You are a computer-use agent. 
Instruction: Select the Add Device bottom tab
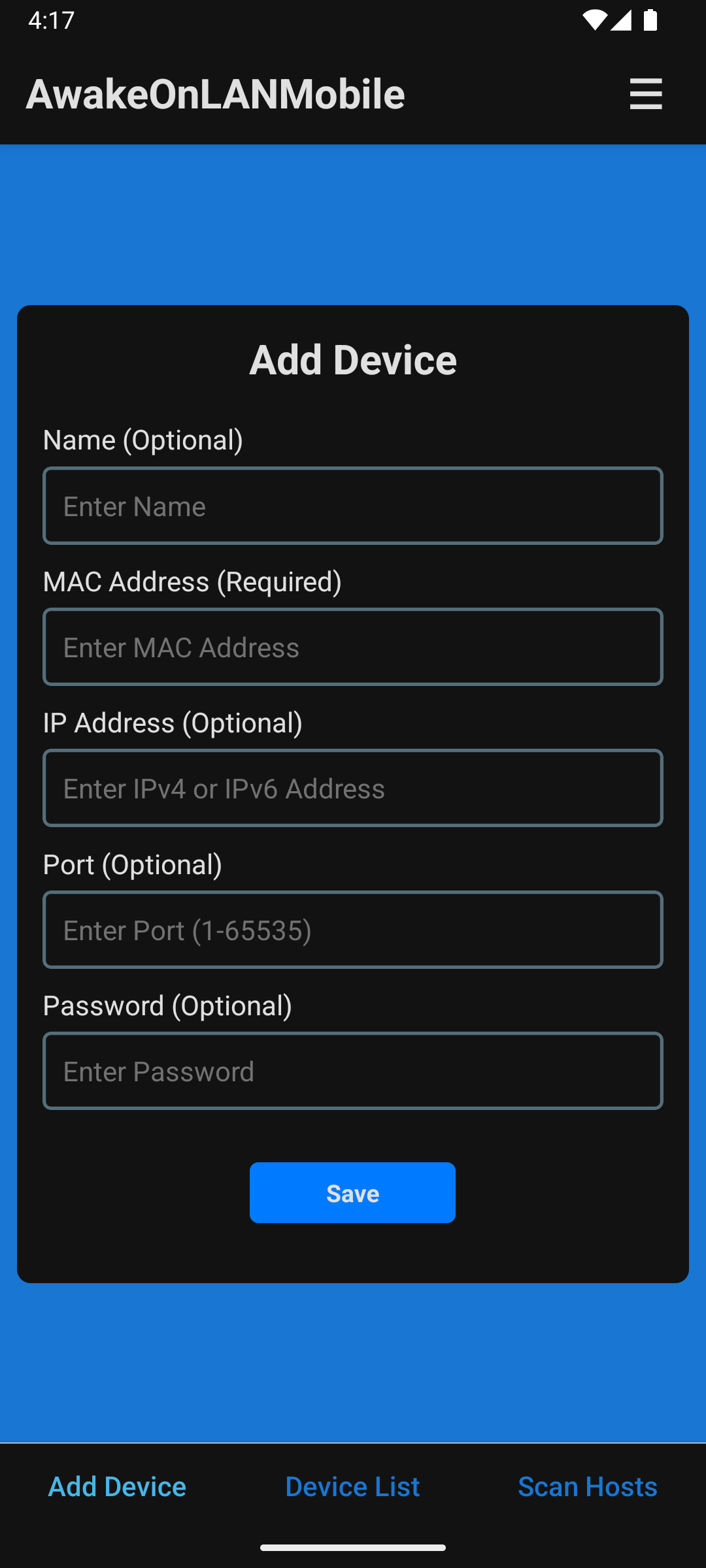(118, 1487)
